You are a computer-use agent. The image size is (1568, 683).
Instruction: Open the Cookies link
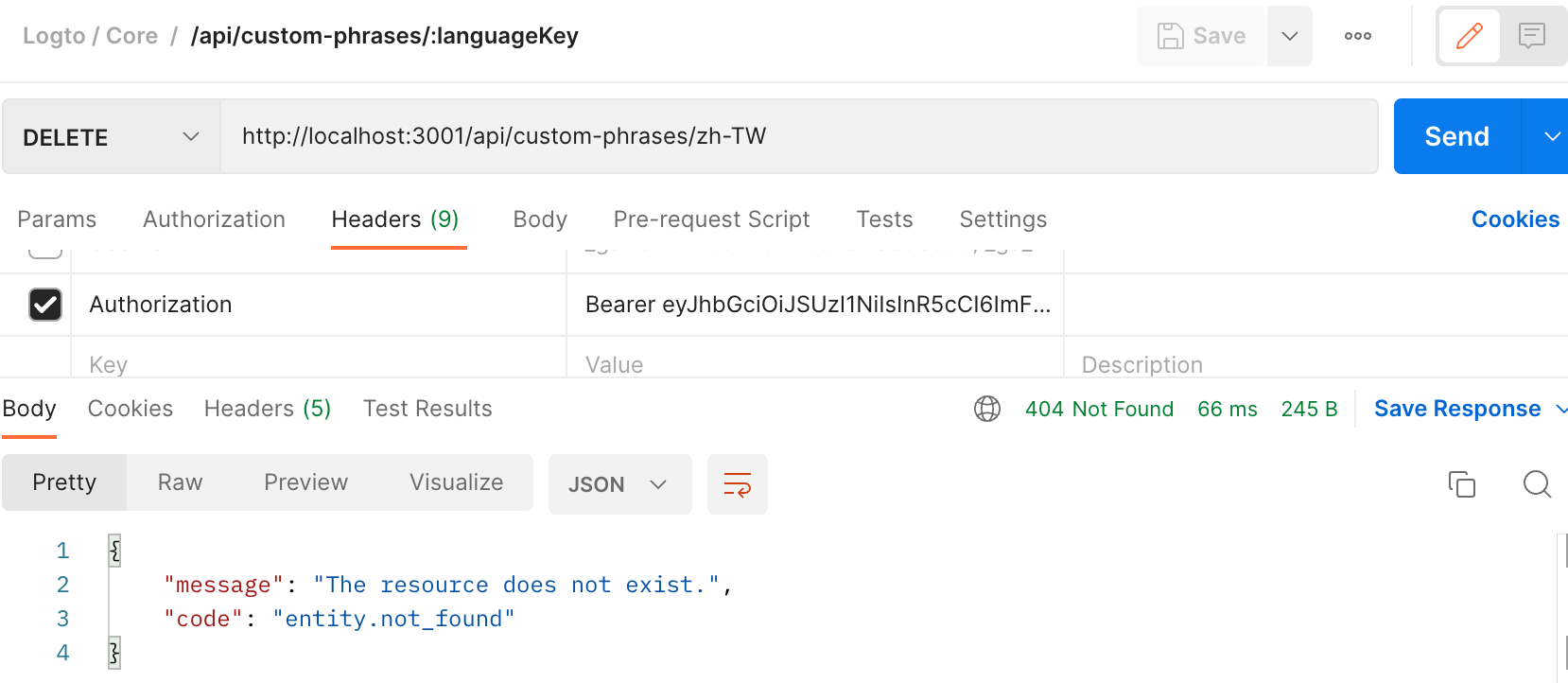(x=1515, y=219)
